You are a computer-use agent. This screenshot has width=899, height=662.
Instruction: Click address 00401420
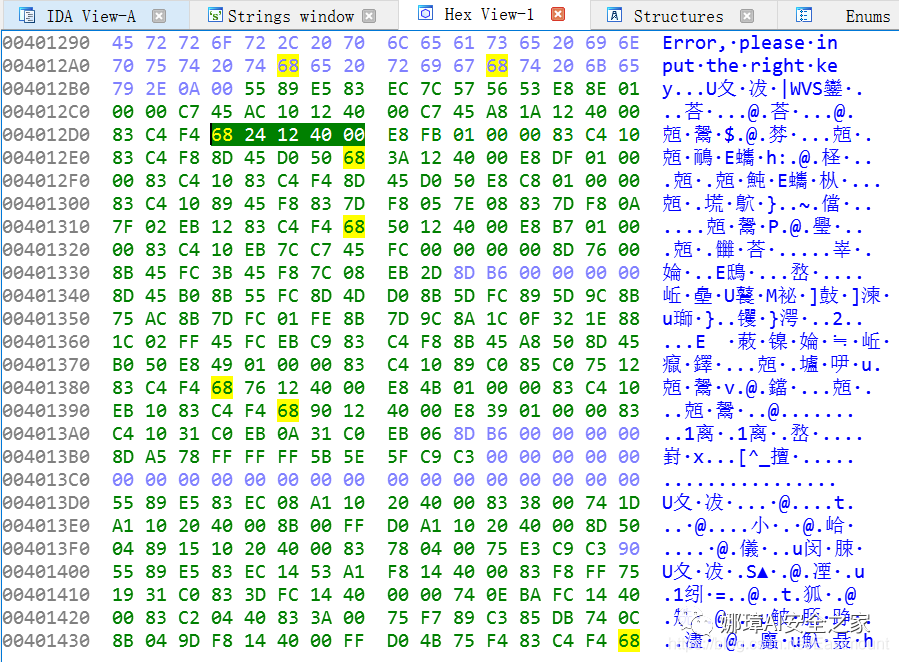[46, 617]
